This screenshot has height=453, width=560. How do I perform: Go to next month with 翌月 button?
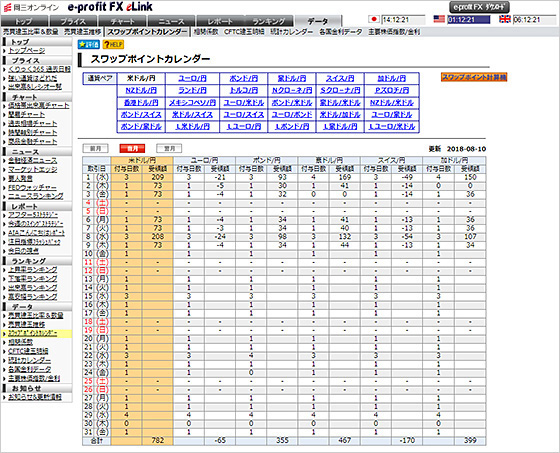[169, 148]
